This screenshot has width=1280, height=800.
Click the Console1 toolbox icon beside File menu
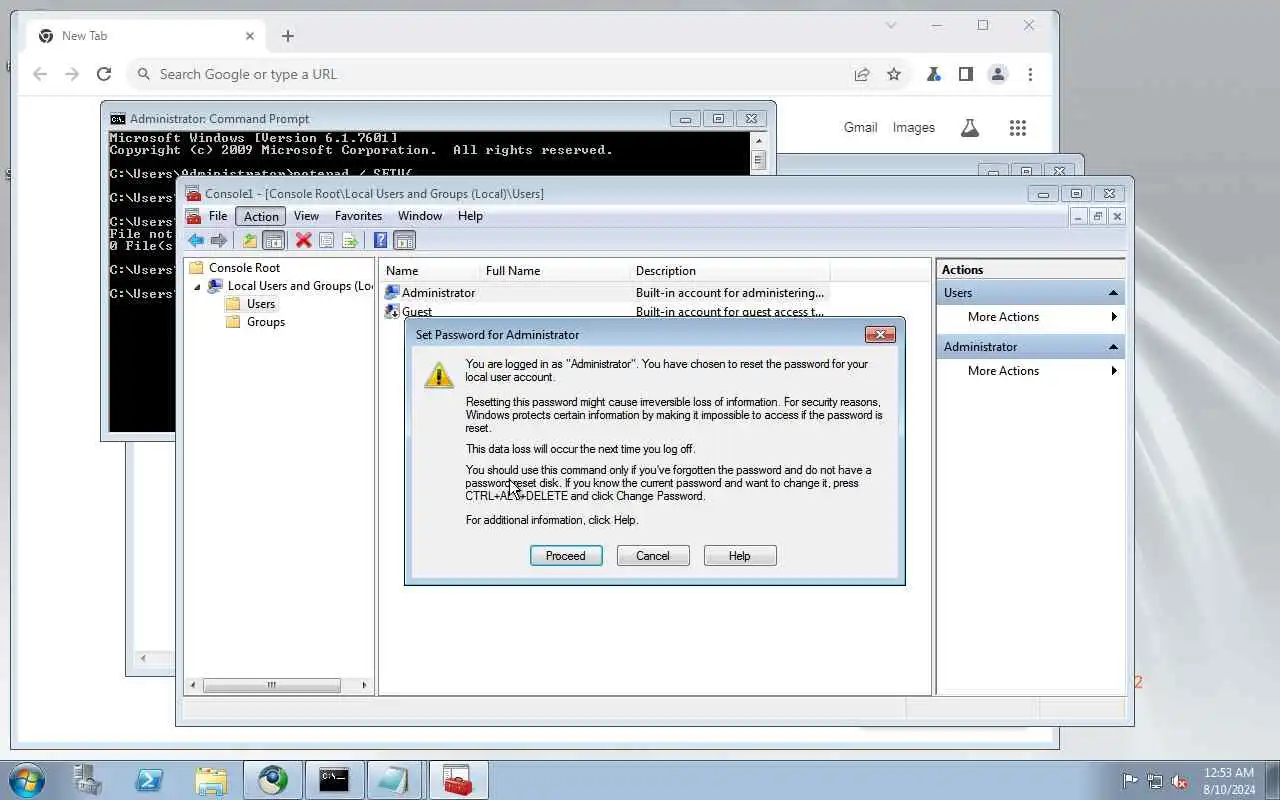194,216
